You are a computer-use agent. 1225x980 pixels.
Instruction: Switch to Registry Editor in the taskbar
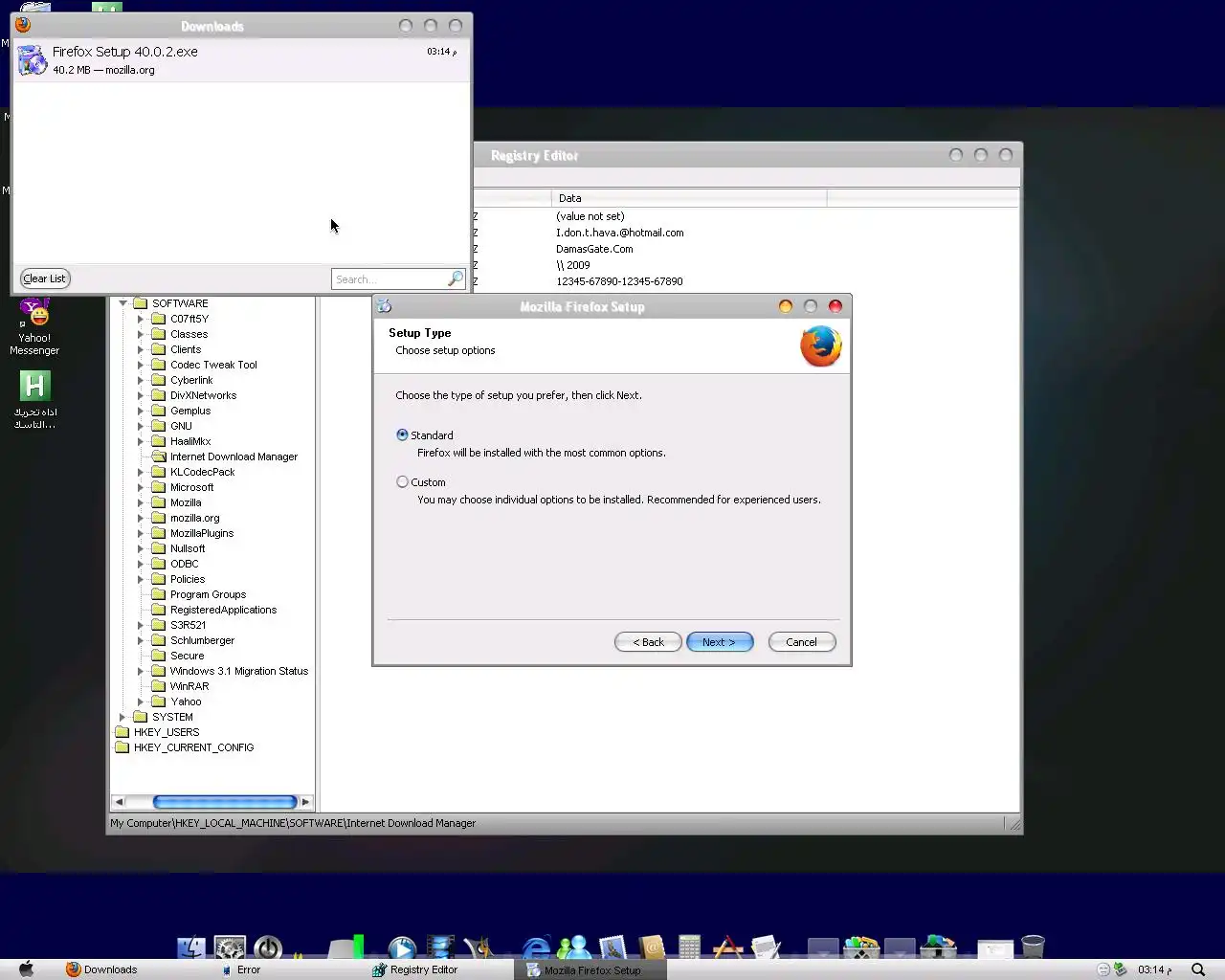[415, 969]
